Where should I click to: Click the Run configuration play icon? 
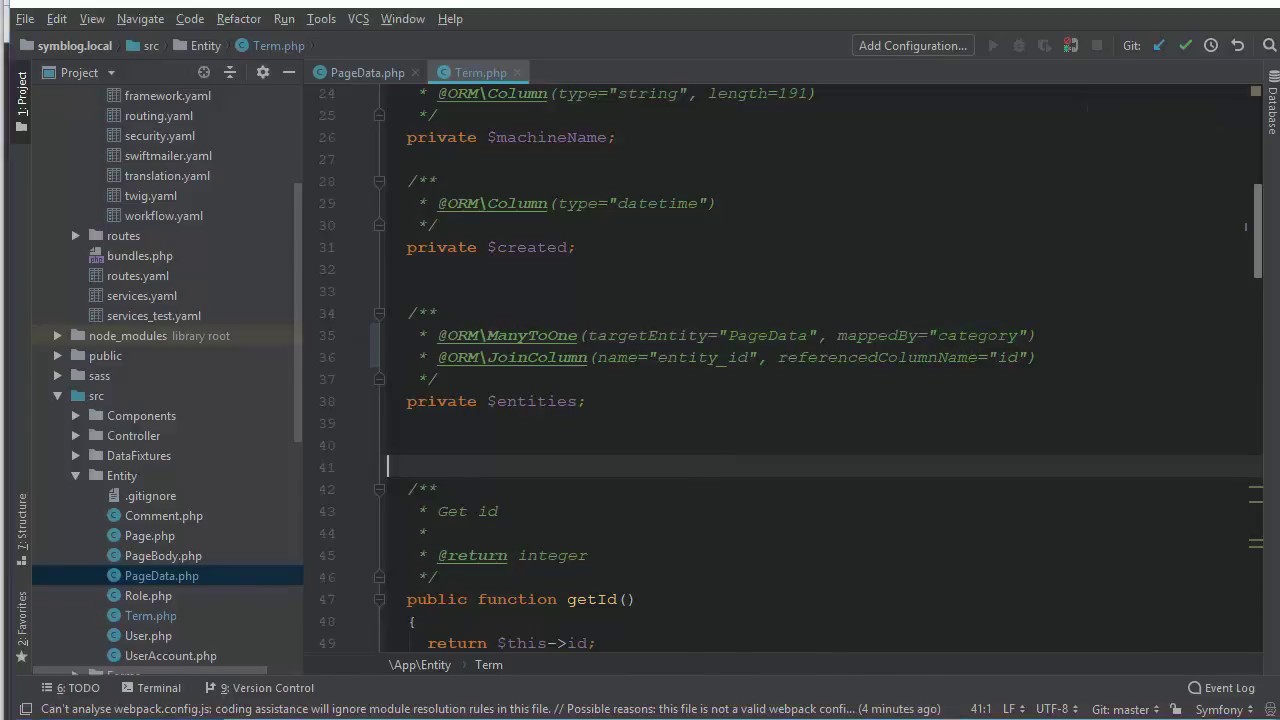[x=993, y=45]
